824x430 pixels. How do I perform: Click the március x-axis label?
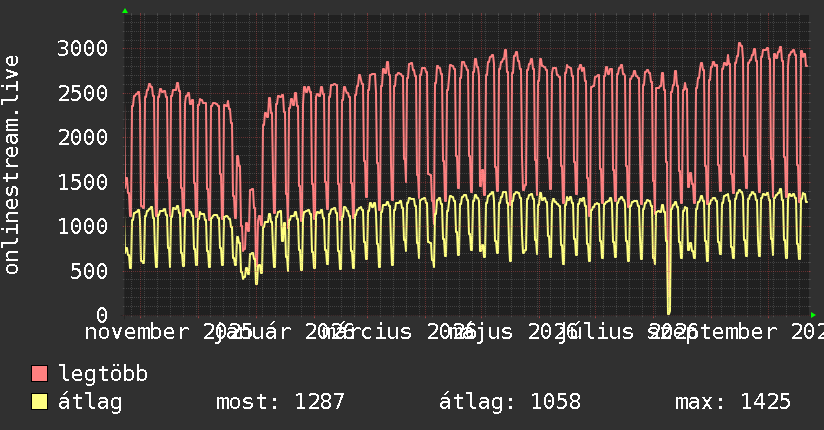point(367,332)
